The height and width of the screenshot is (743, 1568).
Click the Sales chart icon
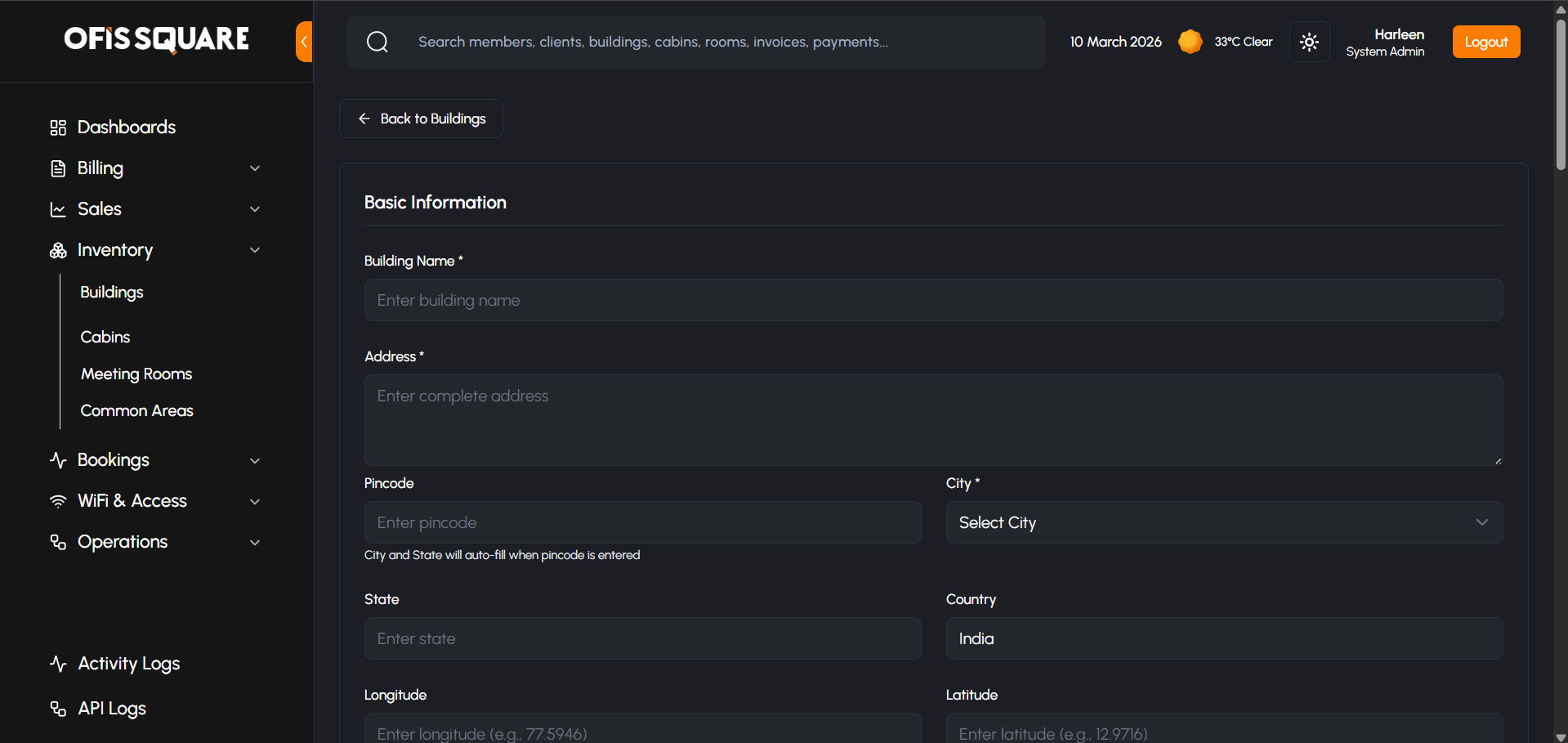58,209
